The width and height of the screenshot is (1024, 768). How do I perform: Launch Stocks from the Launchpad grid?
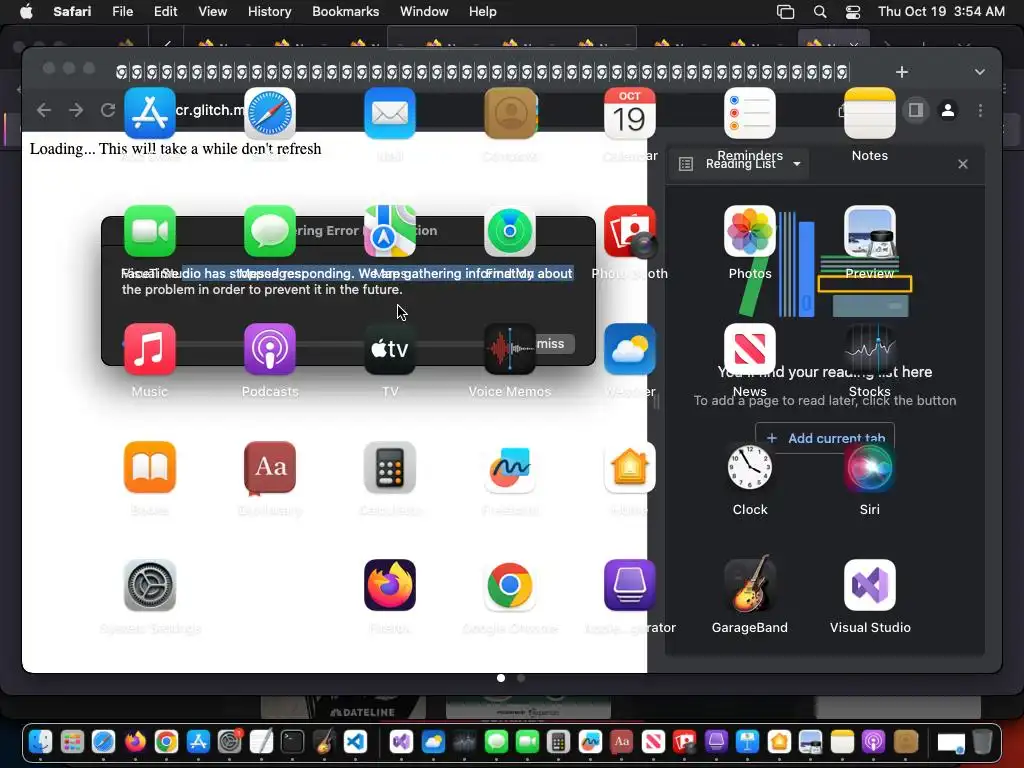tap(870, 349)
